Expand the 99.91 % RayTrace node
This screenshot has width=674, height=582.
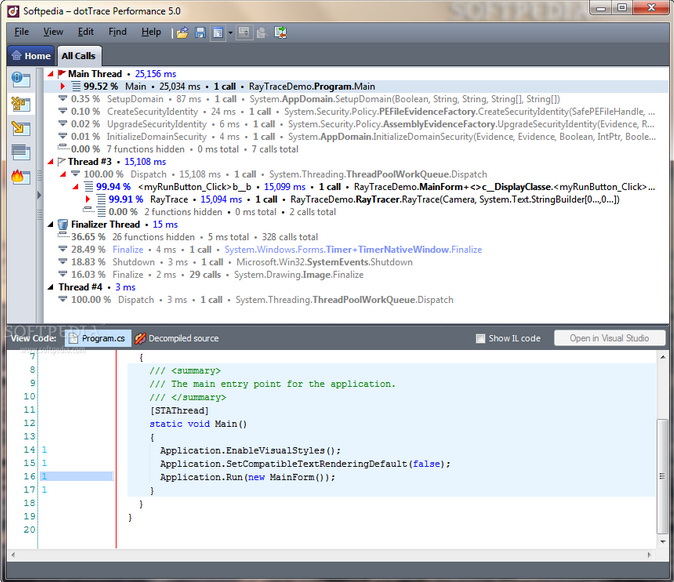click(x=88, y=199)
